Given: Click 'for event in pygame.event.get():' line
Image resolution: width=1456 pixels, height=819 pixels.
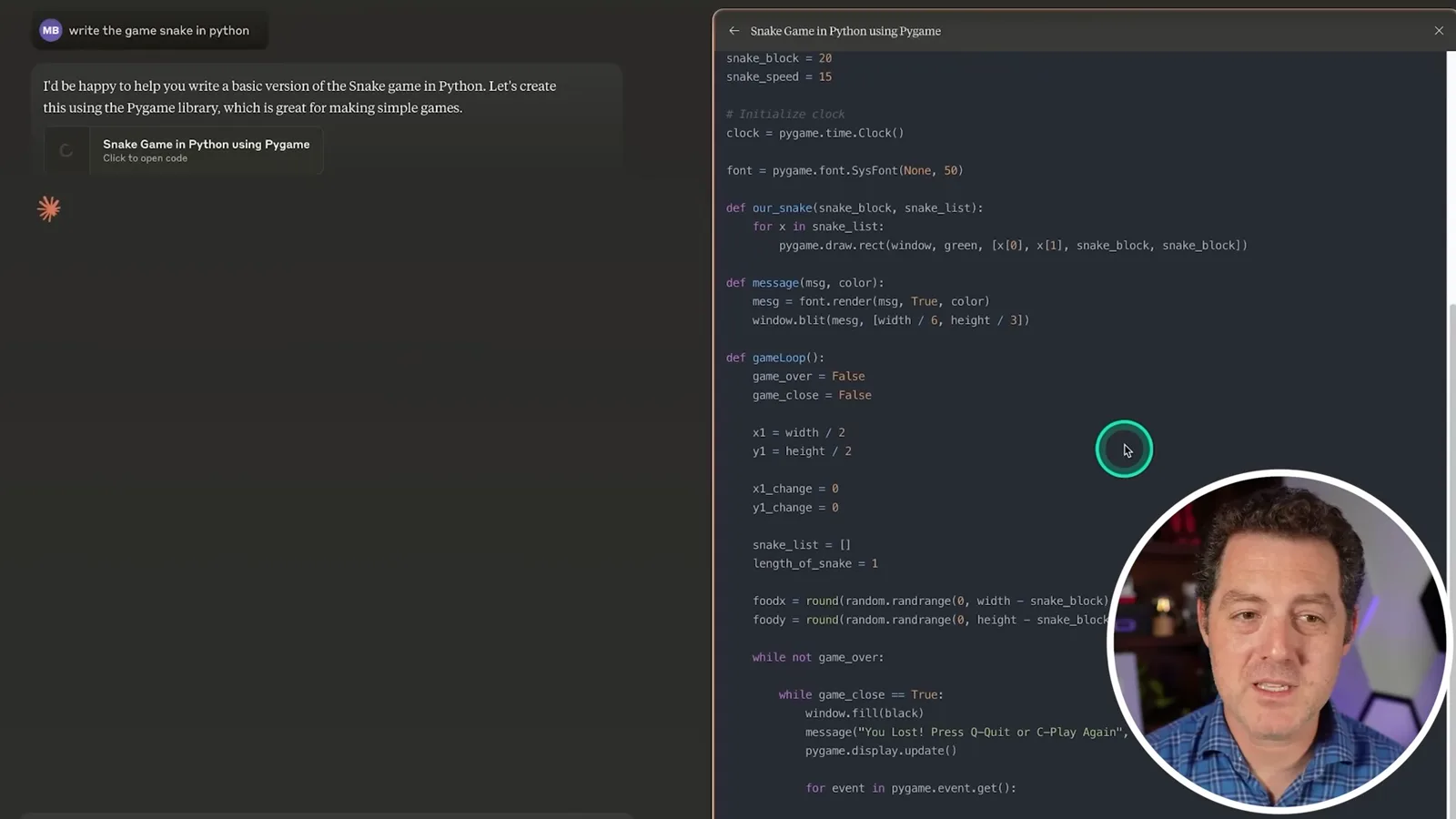Looking at the screenshot, I should 911,788.
